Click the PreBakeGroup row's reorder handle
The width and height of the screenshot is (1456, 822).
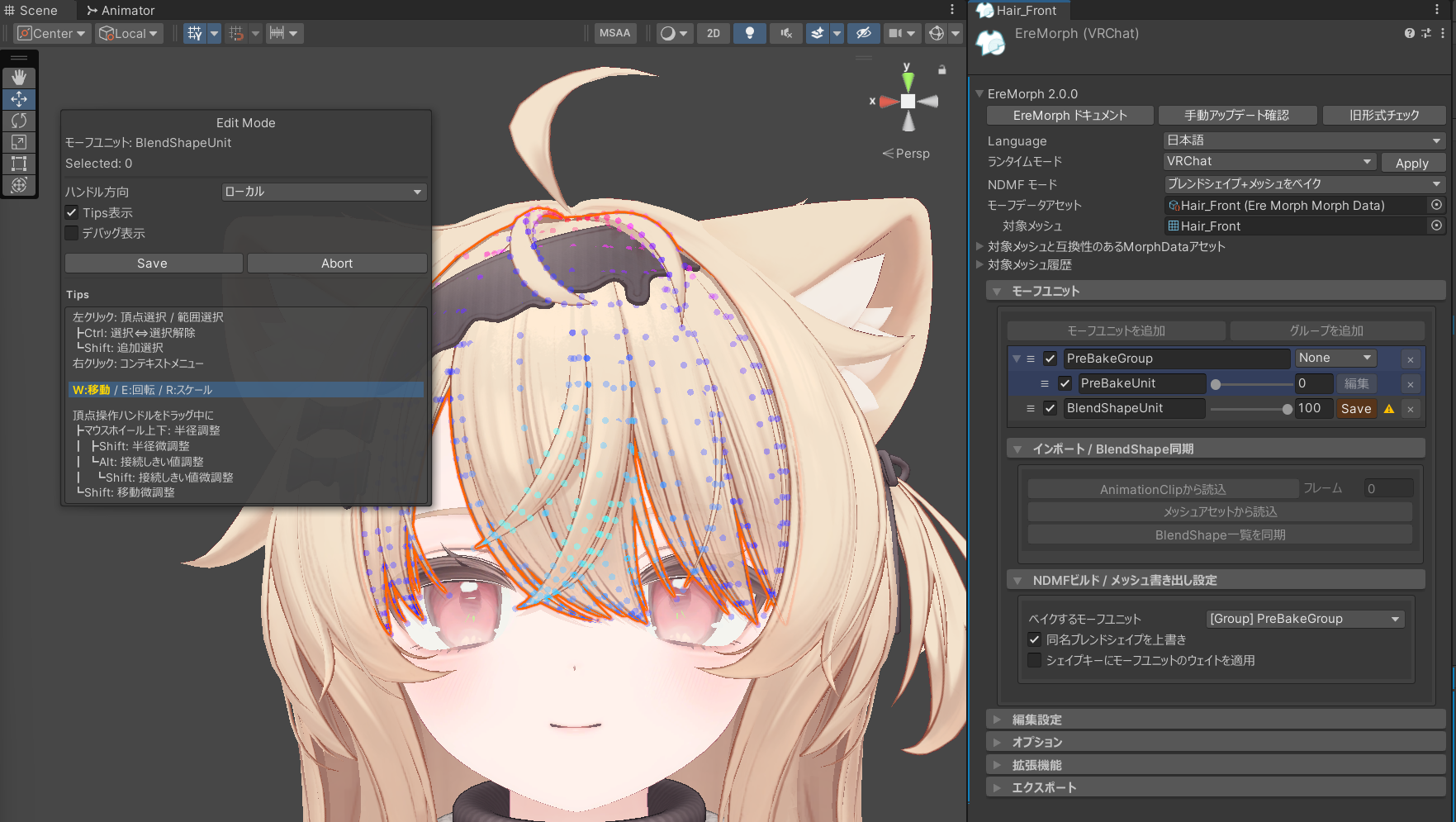click(x=1031, y=359)
